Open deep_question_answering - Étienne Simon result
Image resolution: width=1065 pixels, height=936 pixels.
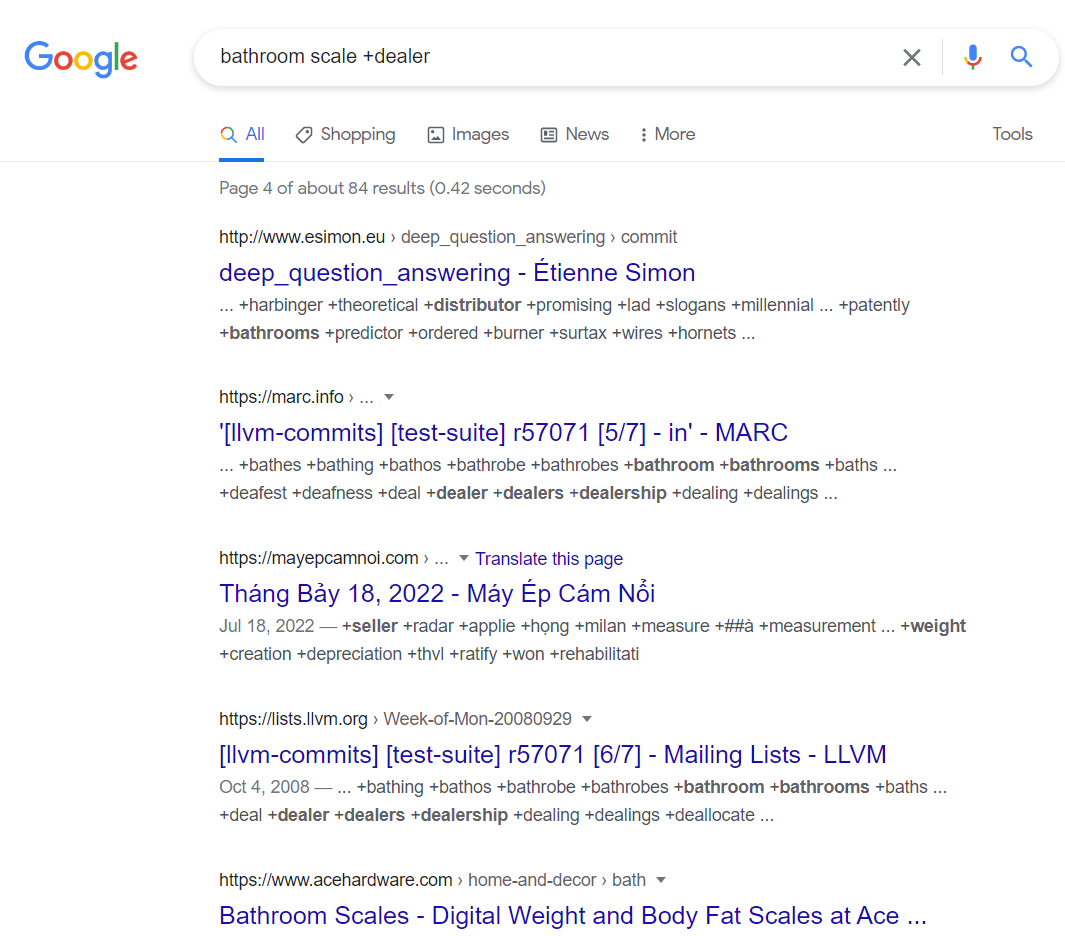(456, 272)
